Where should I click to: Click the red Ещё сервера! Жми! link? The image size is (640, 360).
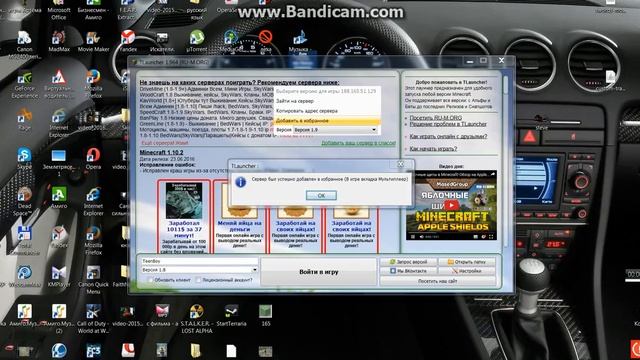click(x=164, y=143)
